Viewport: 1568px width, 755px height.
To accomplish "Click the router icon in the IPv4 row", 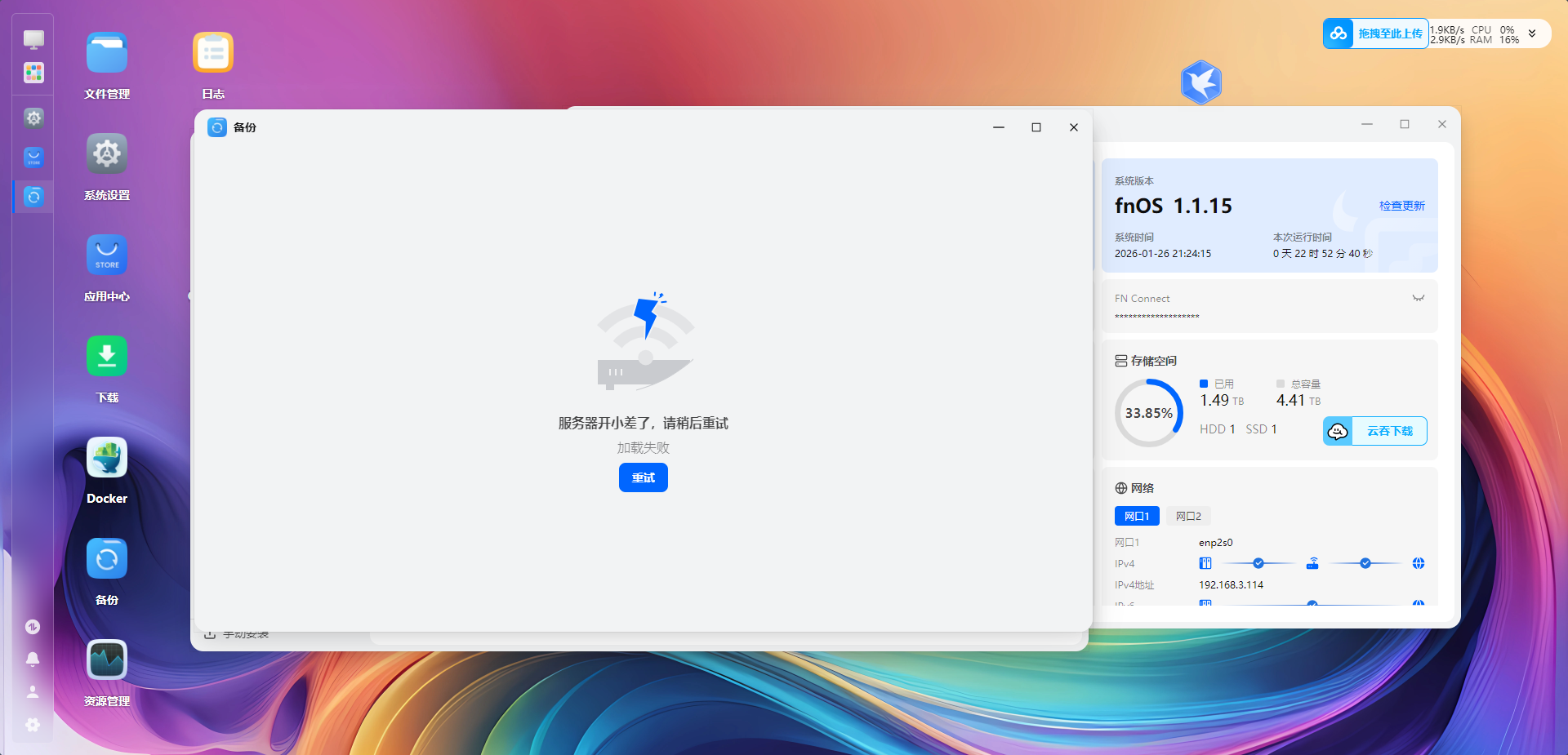I will pyautogui.click(x=1312, y=563).
